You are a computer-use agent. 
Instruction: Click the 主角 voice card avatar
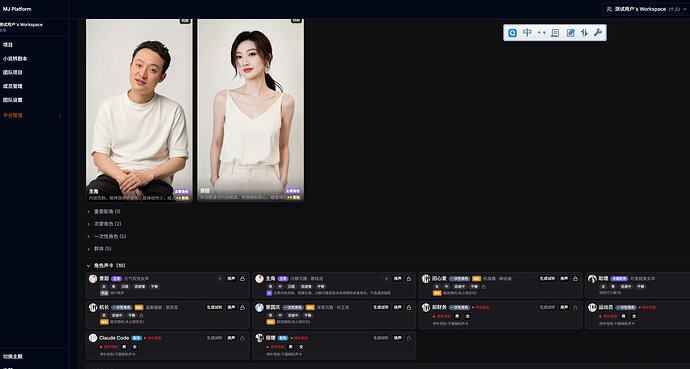259,279
